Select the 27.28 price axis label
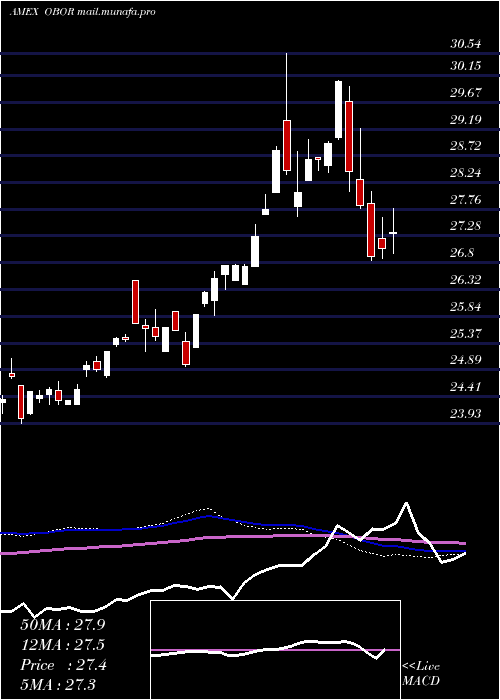Image resolution: width=500 pixels, height=700 pixels. coord(466,226)
